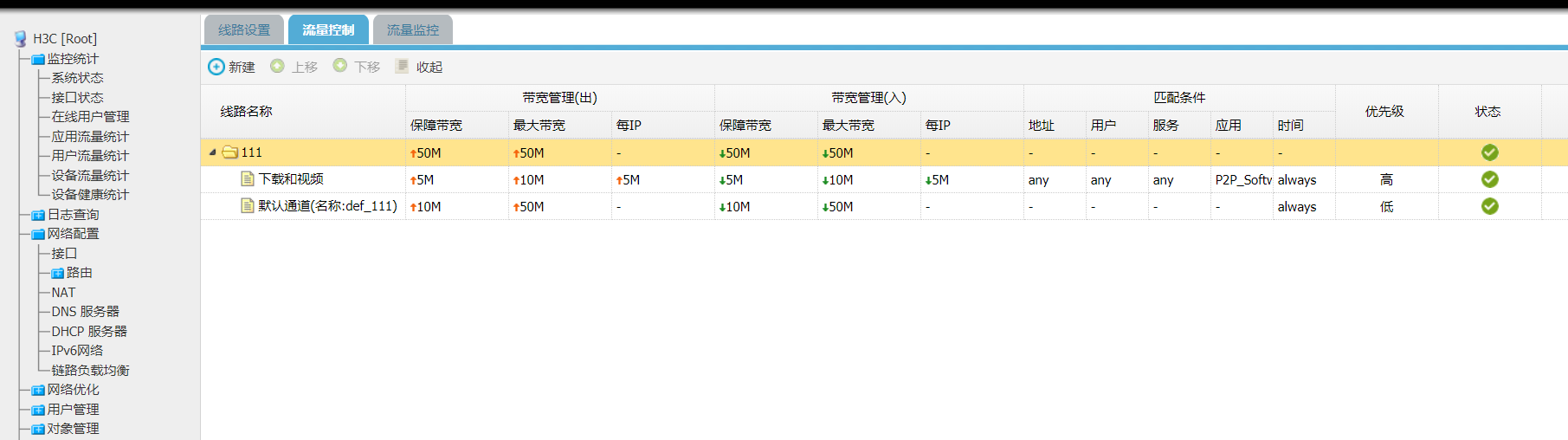Click the folder icon of line 111
The width and height of the screenshot is (1568, 440).
(x=230, y=152)
